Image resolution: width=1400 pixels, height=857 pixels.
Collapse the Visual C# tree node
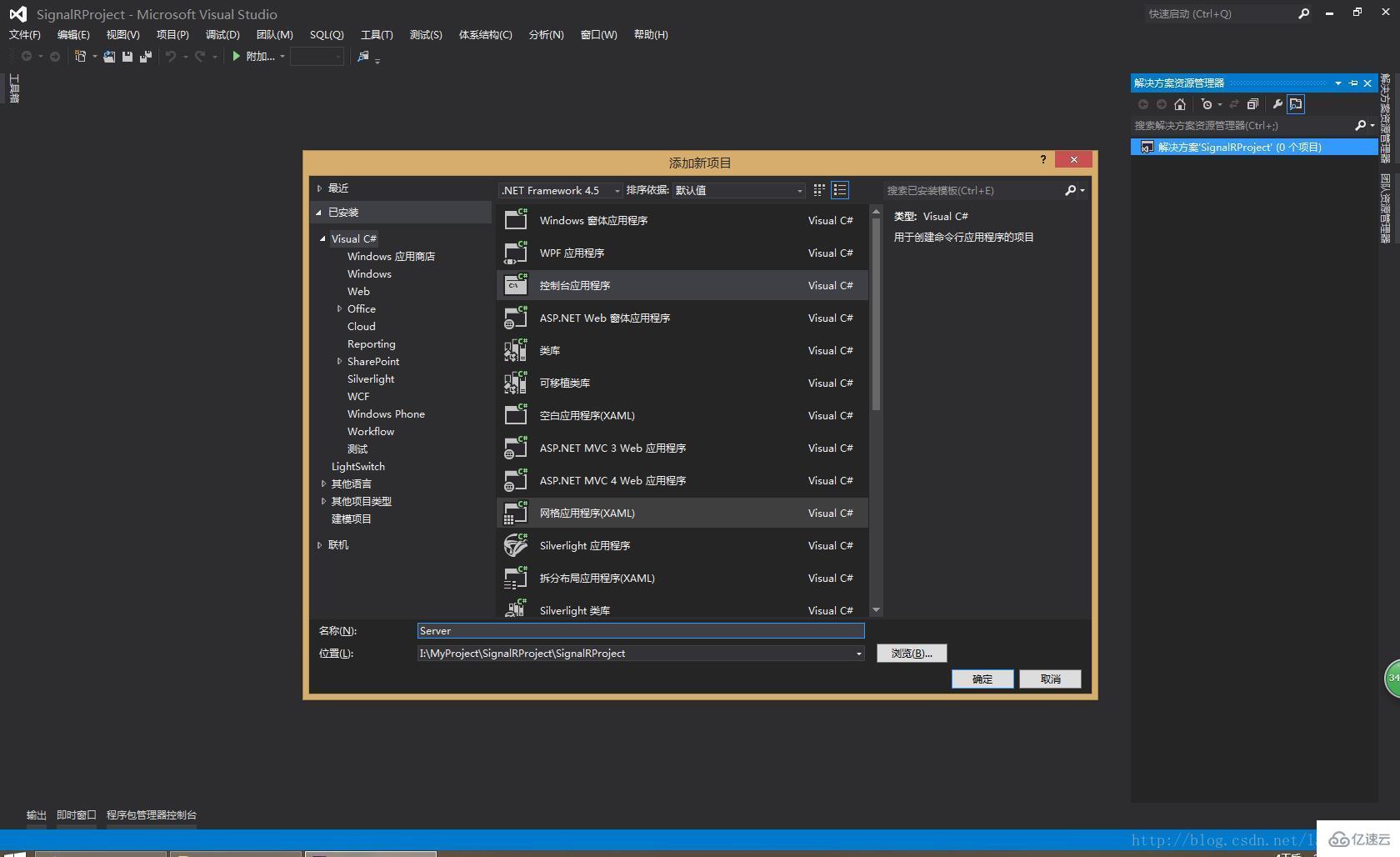point(322,238)
